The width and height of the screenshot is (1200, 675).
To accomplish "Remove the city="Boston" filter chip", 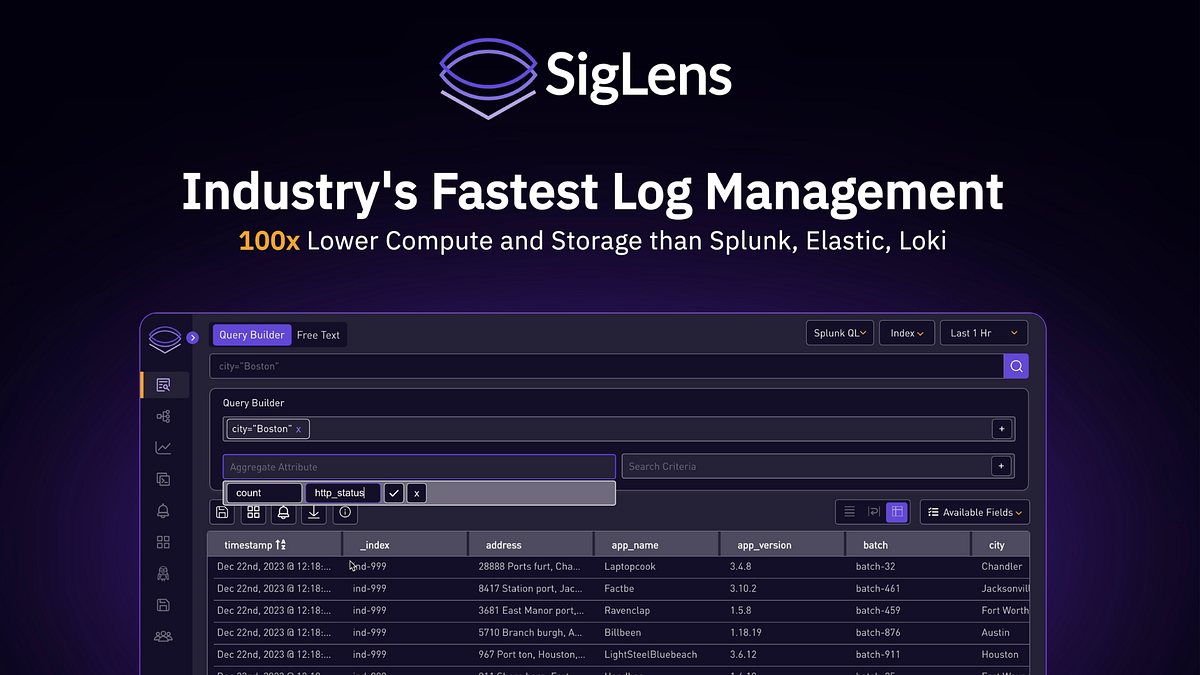I will (x=297, y=428).
